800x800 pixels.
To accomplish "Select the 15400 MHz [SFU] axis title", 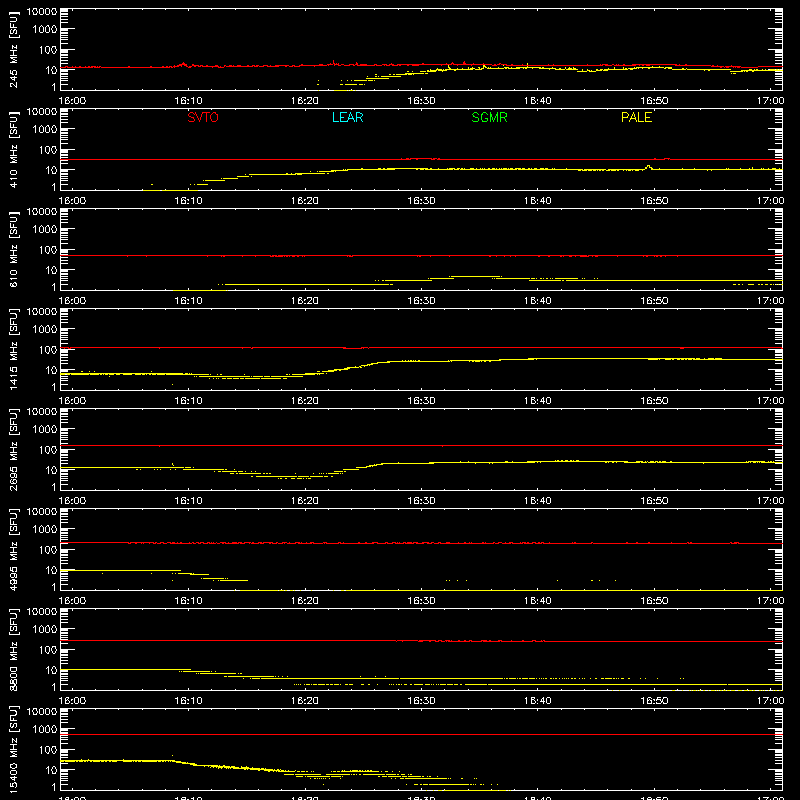I will point(14,749).
